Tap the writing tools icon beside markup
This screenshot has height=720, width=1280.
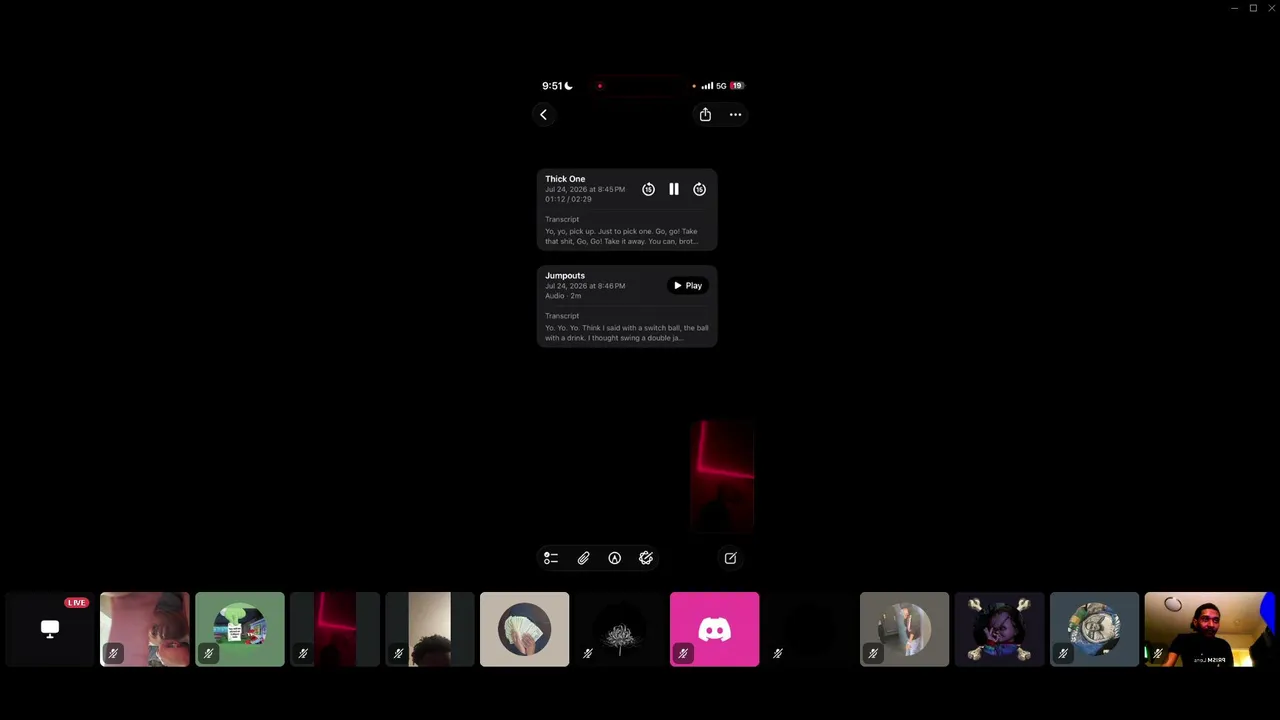click(x=646, y=558)
